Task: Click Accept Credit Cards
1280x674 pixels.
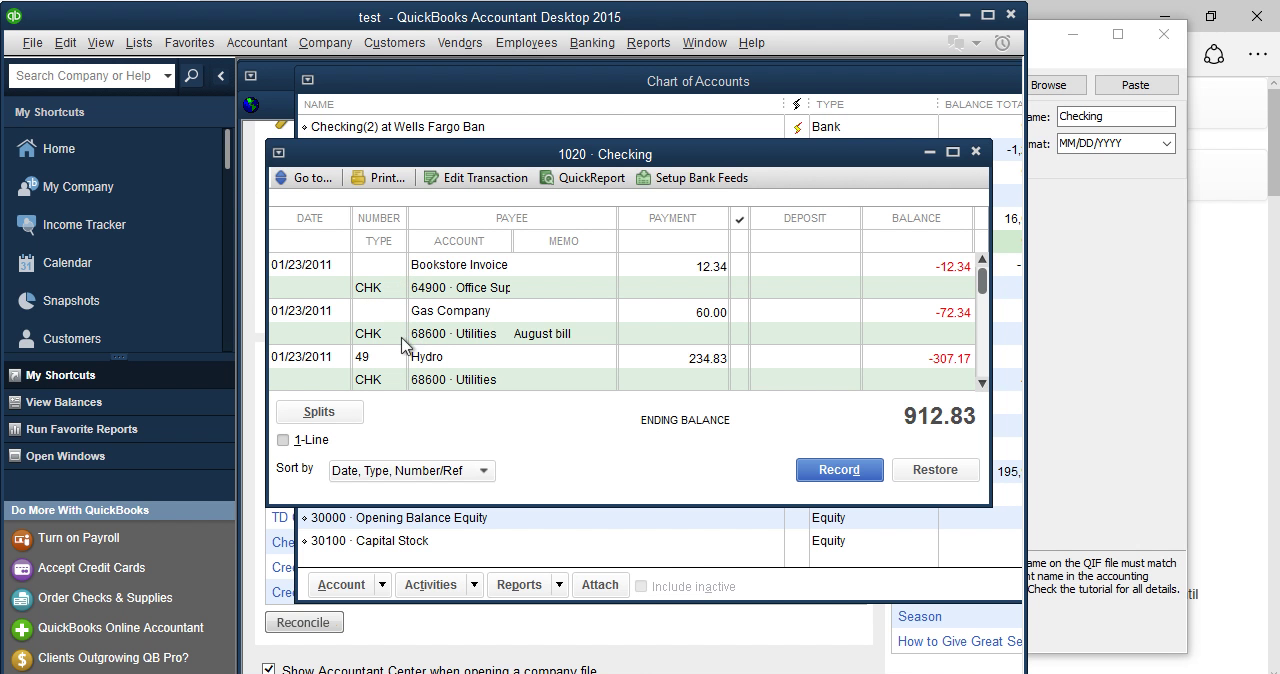Action: 91,568
